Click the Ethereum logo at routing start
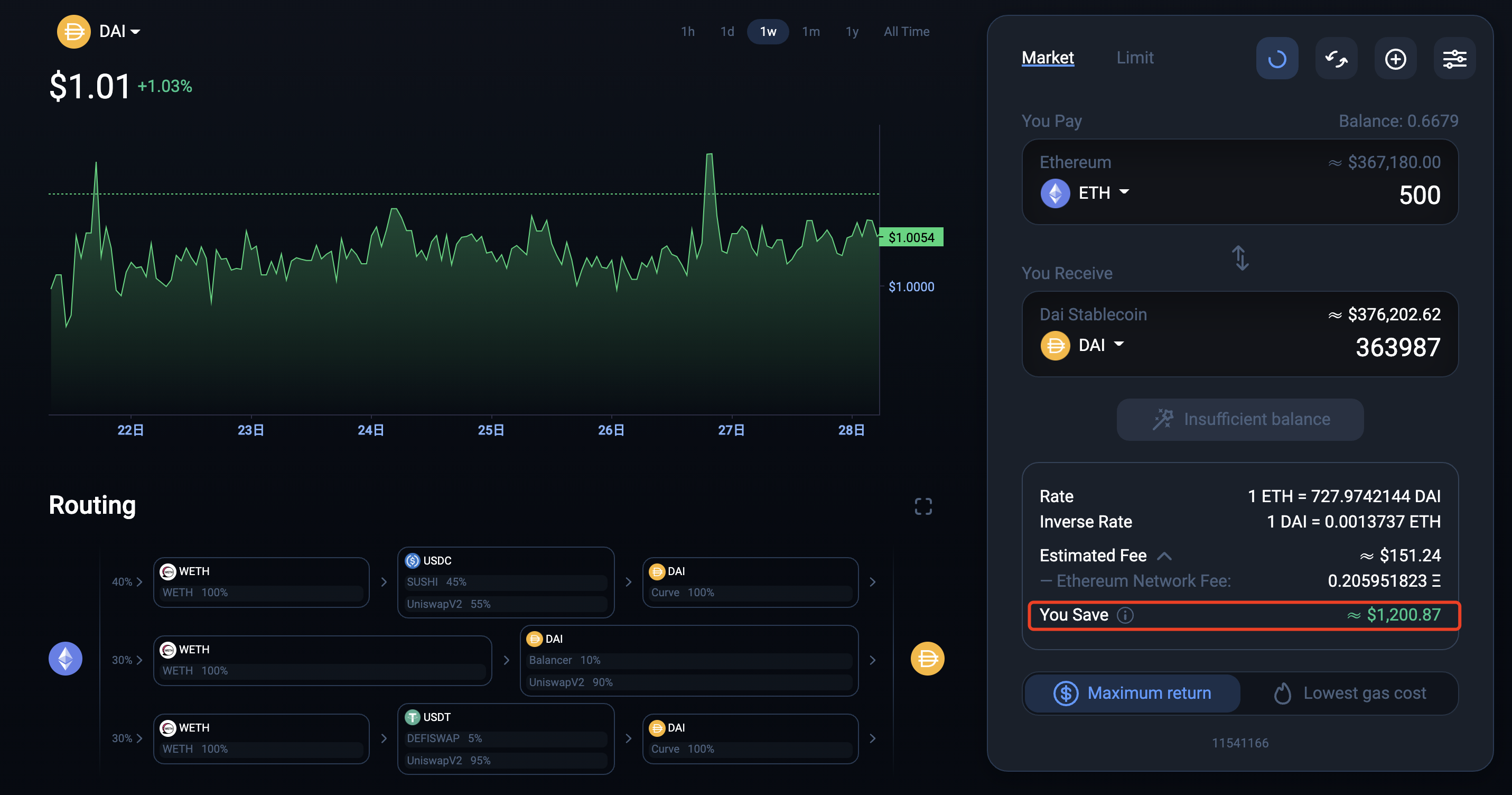 pyautogui.click(x=65, y=658)
